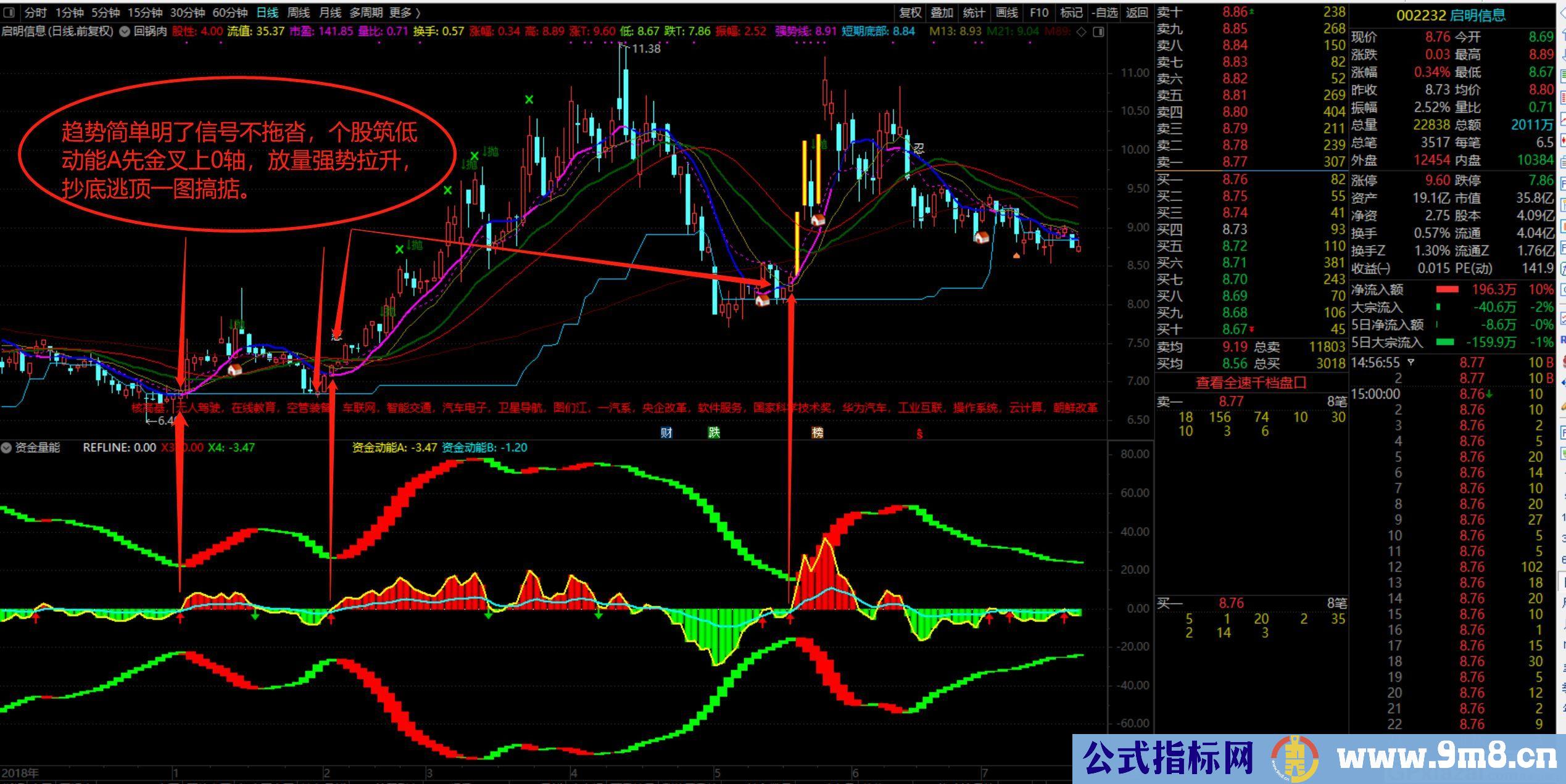Click the 换手Z value 1.30%

(1432, 251)
